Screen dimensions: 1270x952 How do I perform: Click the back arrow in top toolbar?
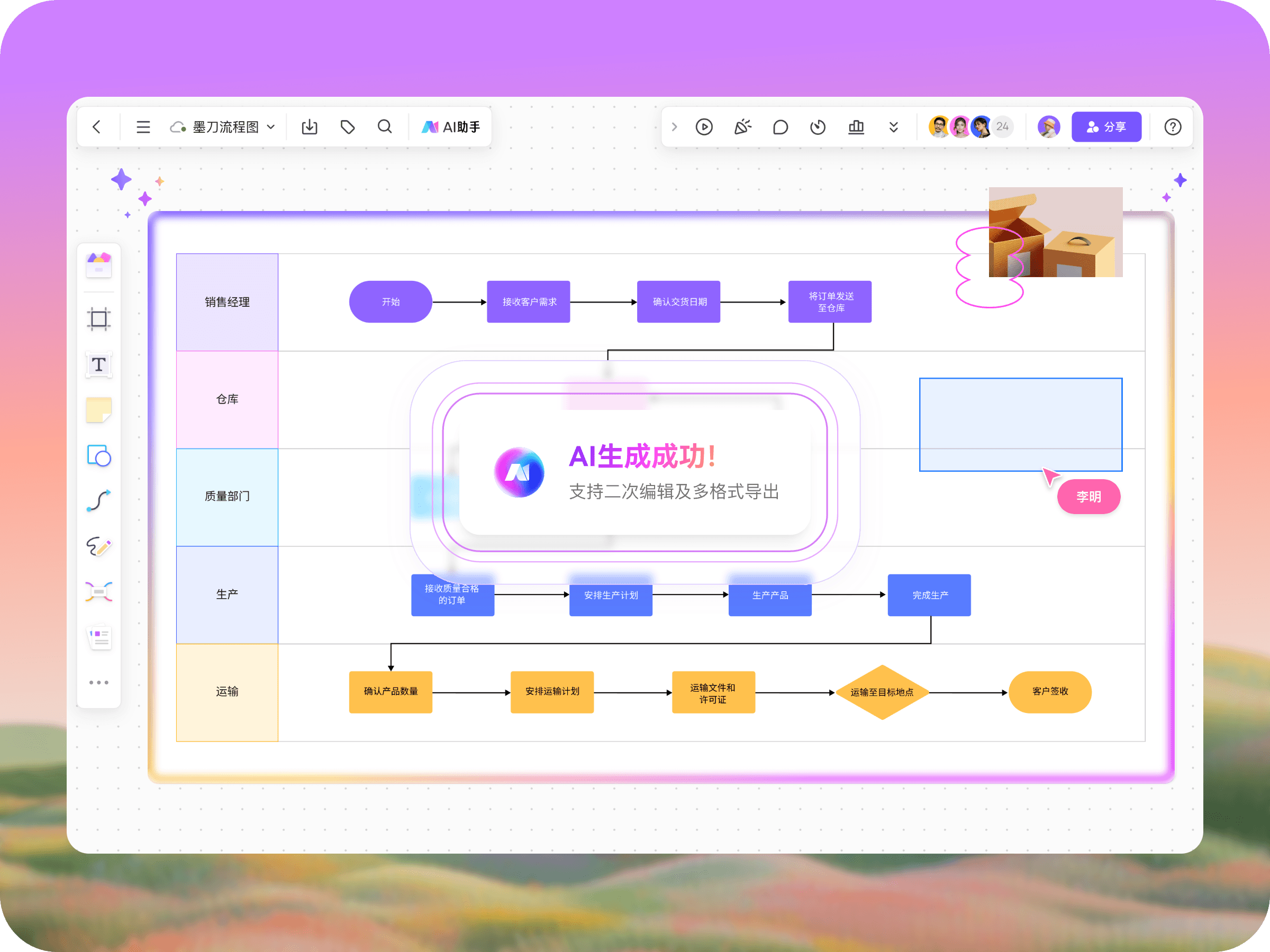[x=97, y=127]
